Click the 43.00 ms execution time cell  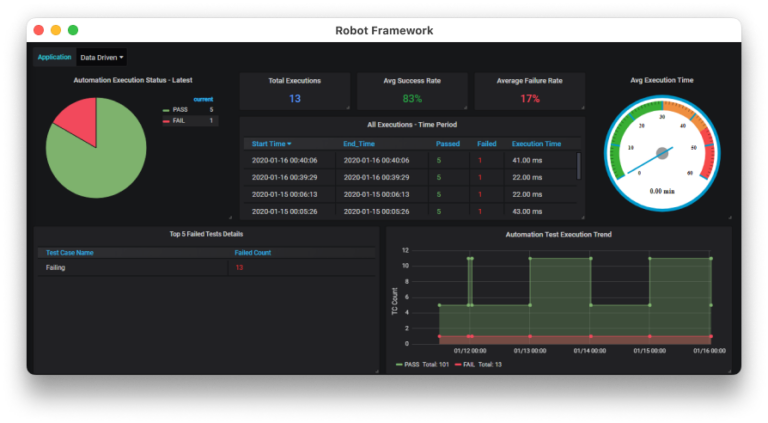[527, 212]
